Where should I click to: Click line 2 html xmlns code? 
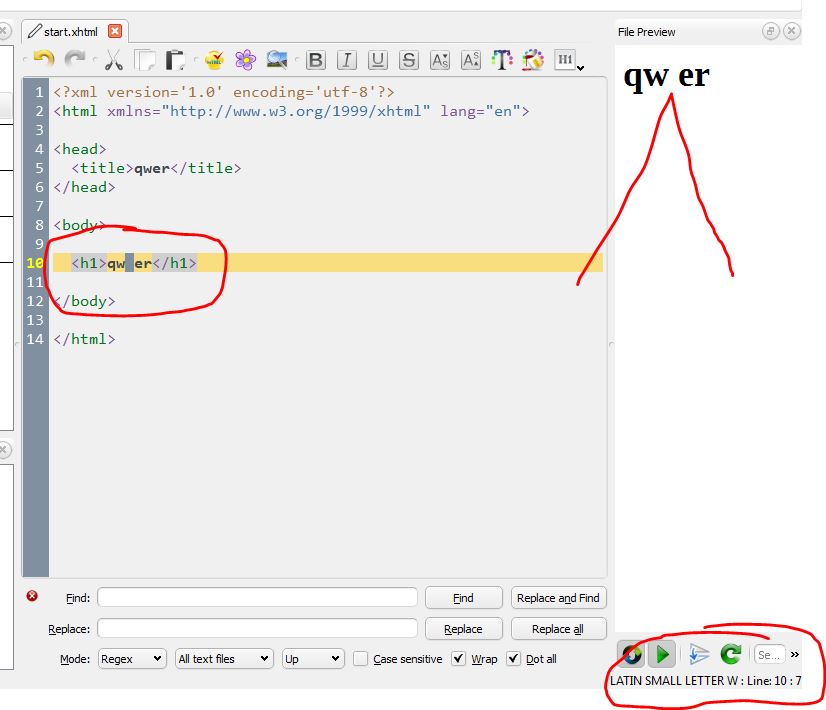(291, 111)
